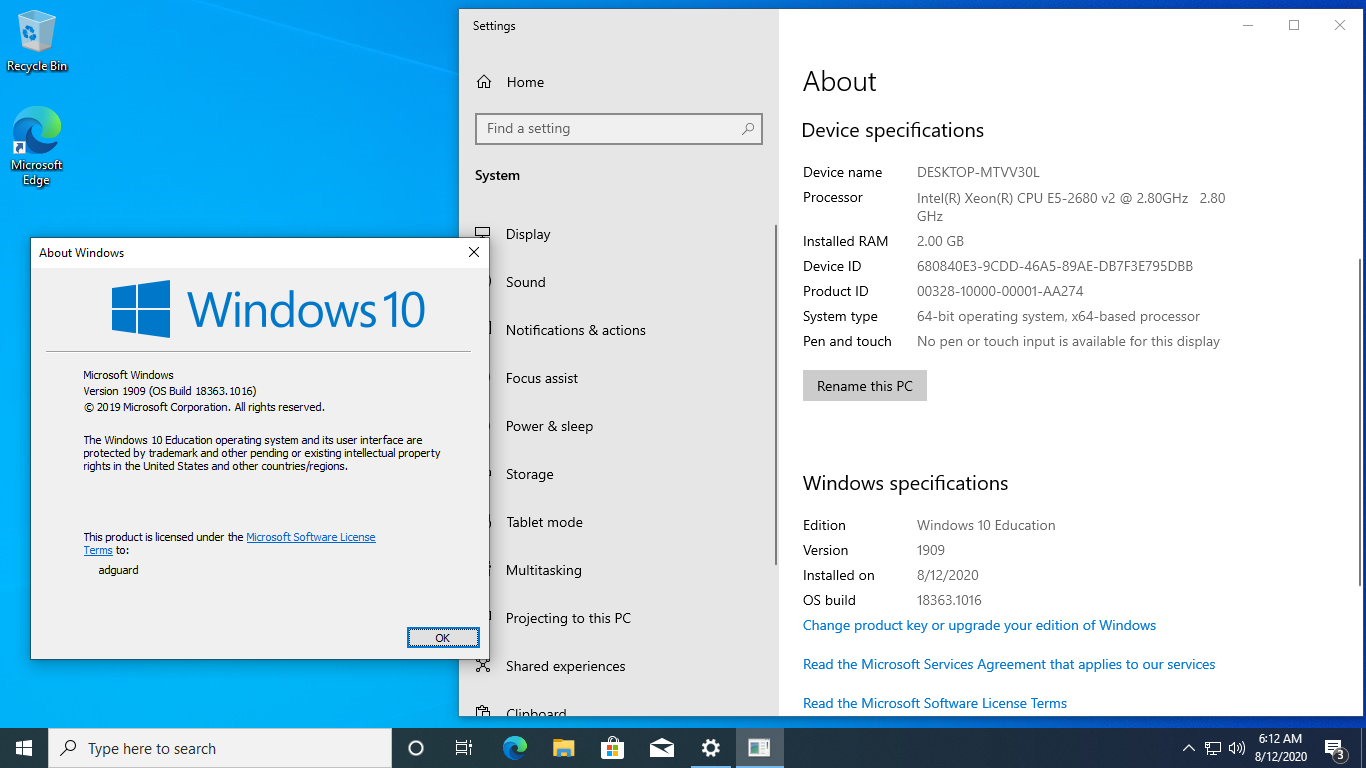1366x768 pixels.
Task: Select the winver taskbar icon
Action: [x=759, y=748]
